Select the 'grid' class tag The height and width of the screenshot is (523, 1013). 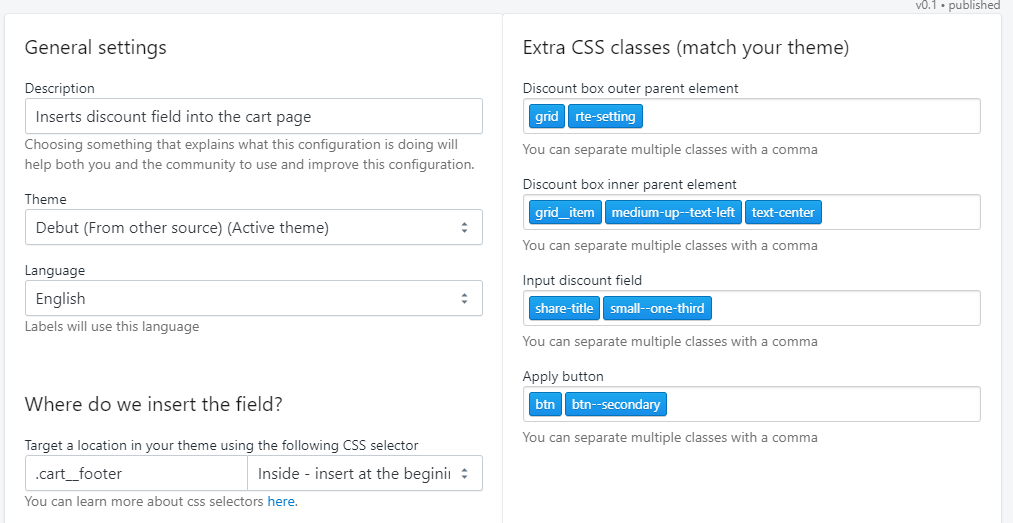click(x=547, y=117)
